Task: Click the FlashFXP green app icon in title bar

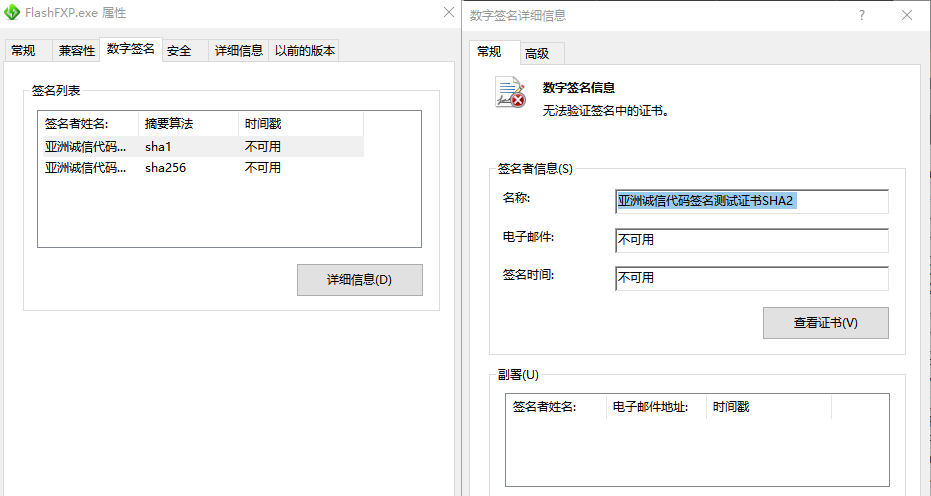Action: pyautogui.click(x=12, y=12)
